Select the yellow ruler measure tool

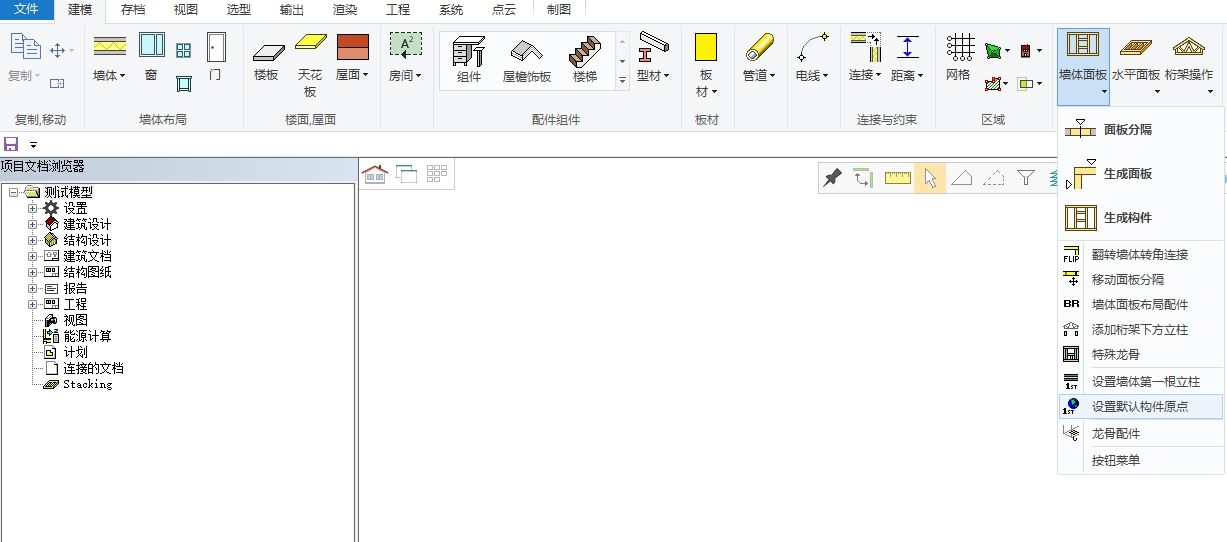coord(898,178)
